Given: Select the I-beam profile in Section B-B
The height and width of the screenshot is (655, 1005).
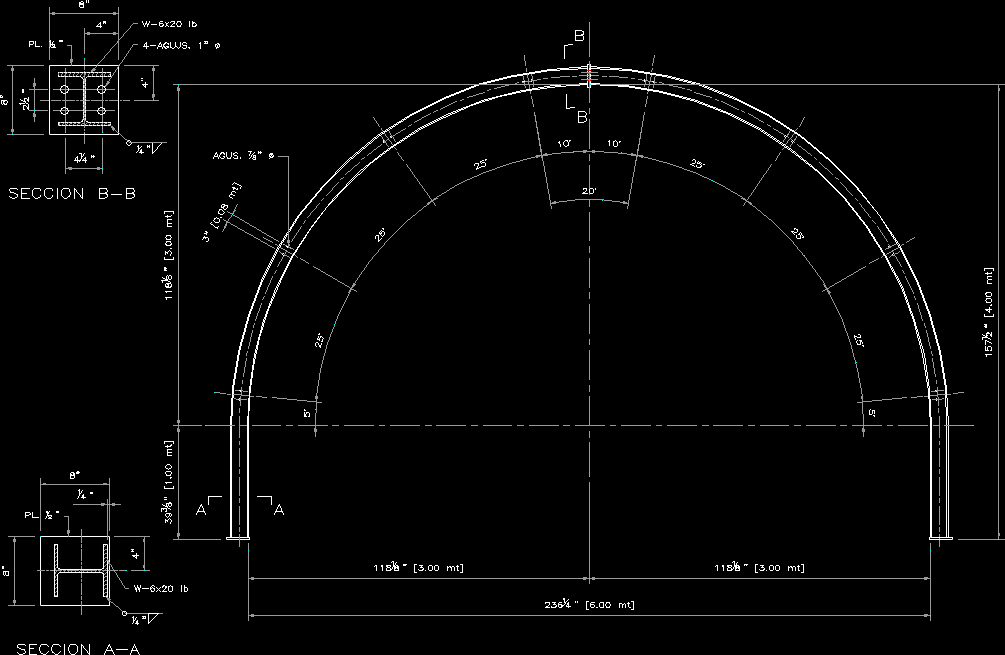Looking at the screenshot, I should point(83,101).
